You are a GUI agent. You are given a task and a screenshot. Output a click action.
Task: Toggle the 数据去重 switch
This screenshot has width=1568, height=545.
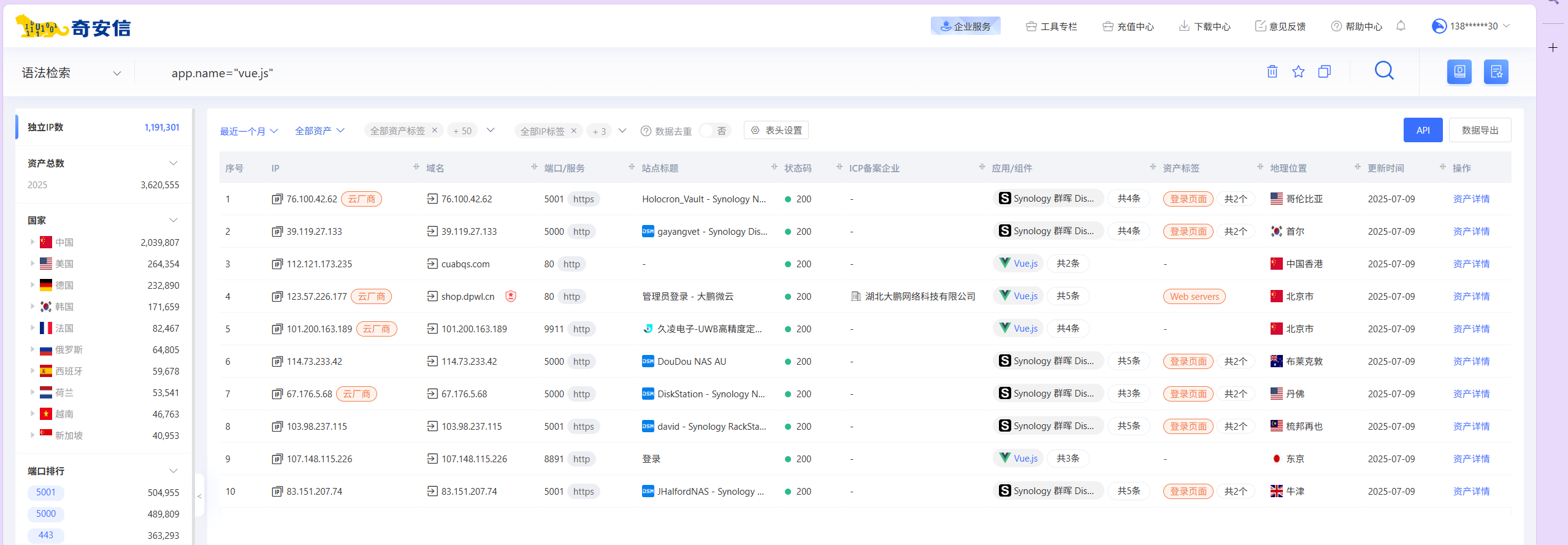[714, 131]
